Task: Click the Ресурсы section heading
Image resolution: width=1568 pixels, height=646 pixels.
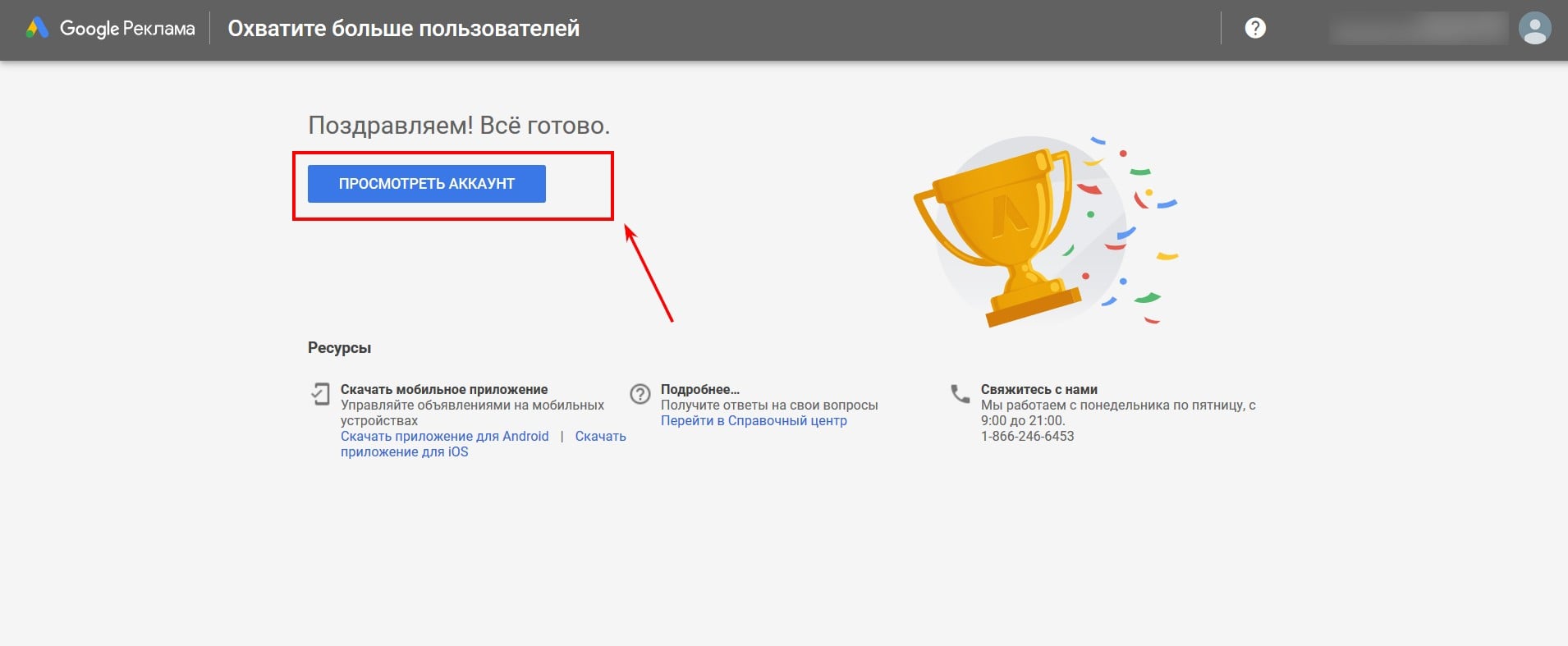Action: pyautogui.click(x=339, y=348)
